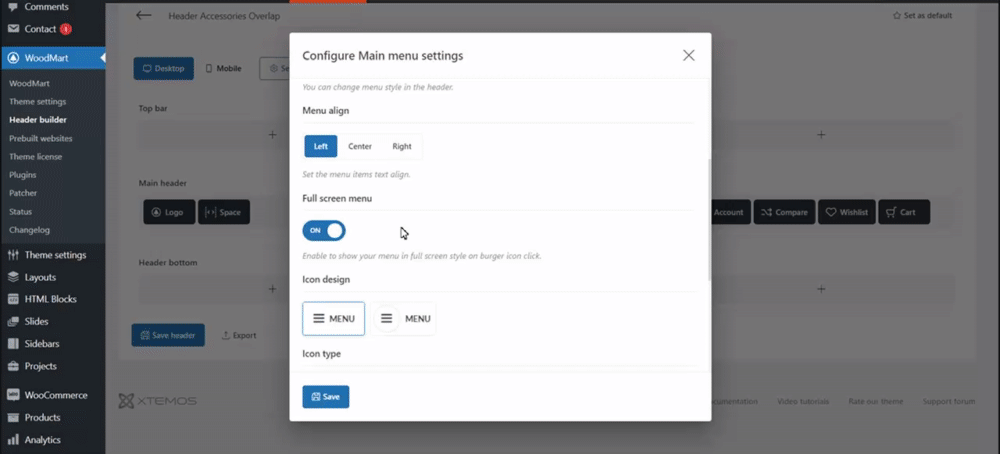
Task: Click the Save header button
Action: click(x=168, y=335)
